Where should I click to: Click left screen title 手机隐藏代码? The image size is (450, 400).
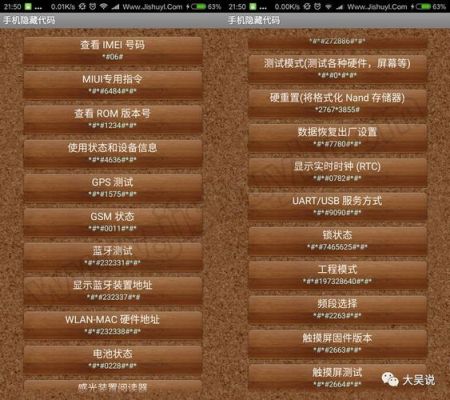click(29, 20)
